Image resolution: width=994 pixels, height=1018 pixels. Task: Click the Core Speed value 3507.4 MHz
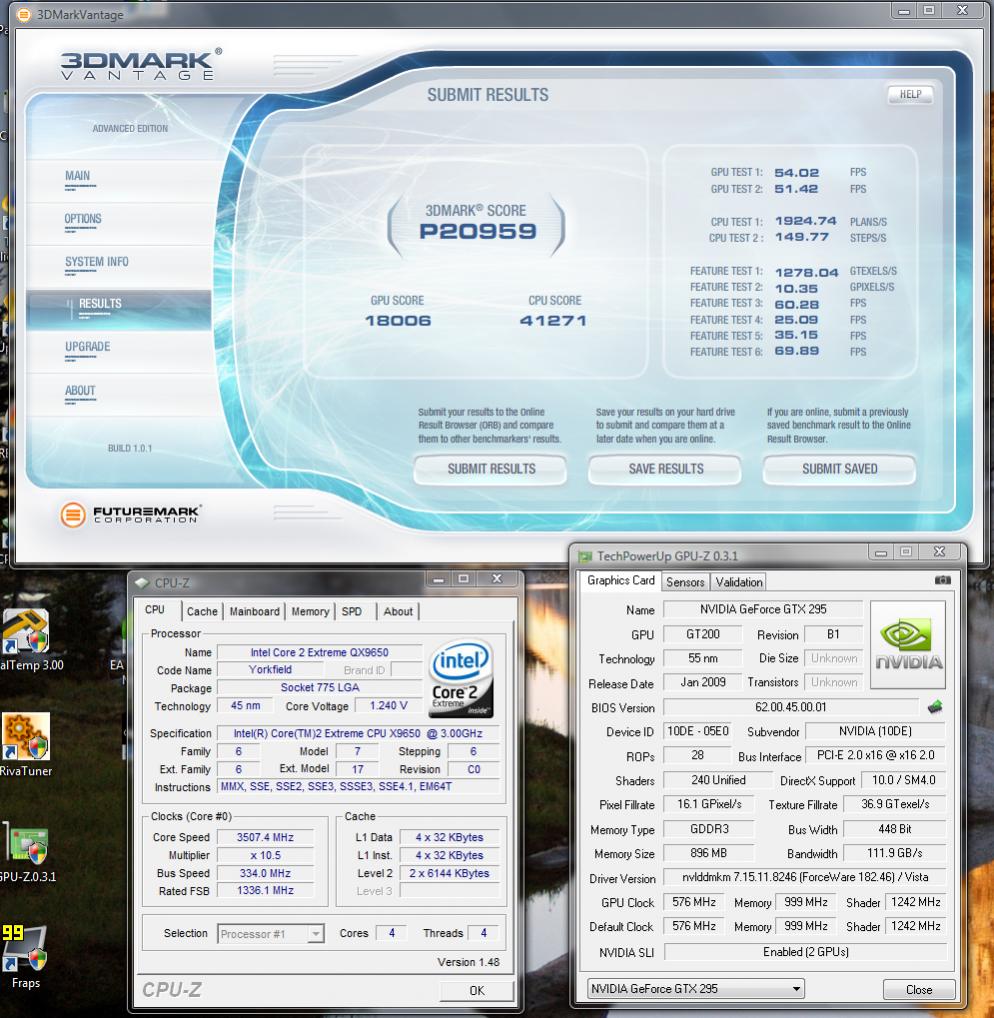pos(265,838)
